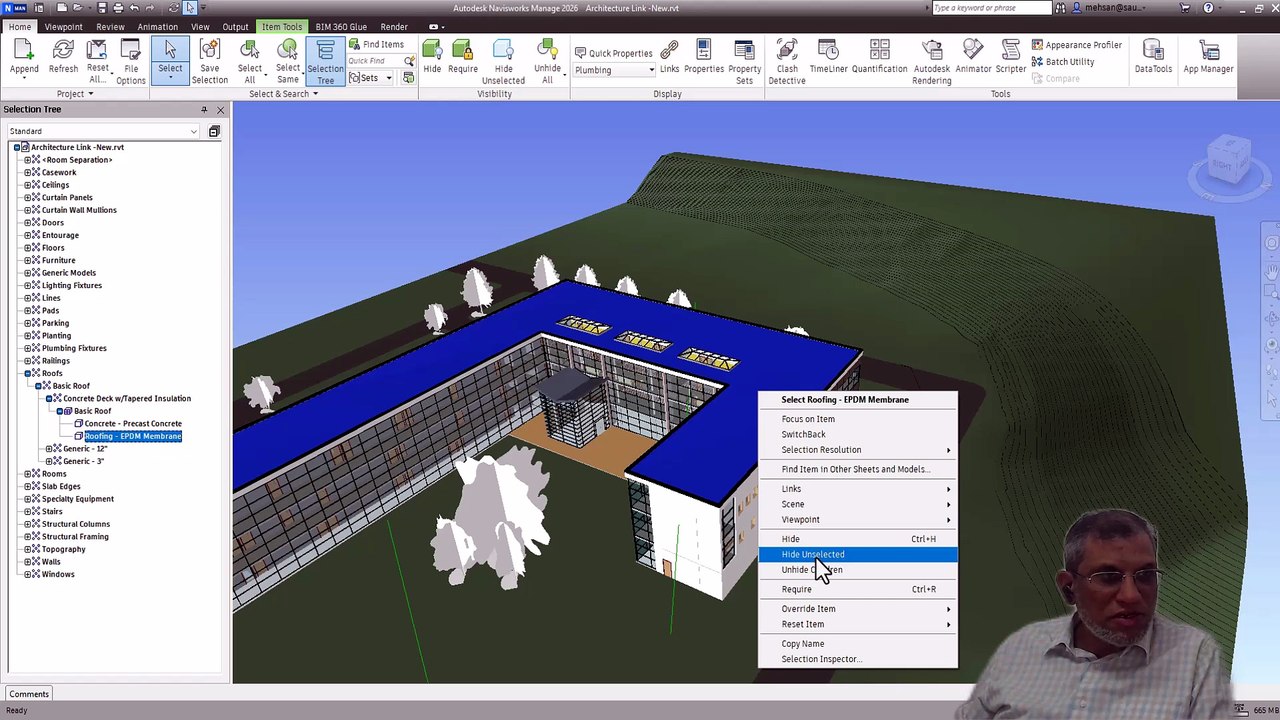Expand the Walls tree node

click(28, 562)
